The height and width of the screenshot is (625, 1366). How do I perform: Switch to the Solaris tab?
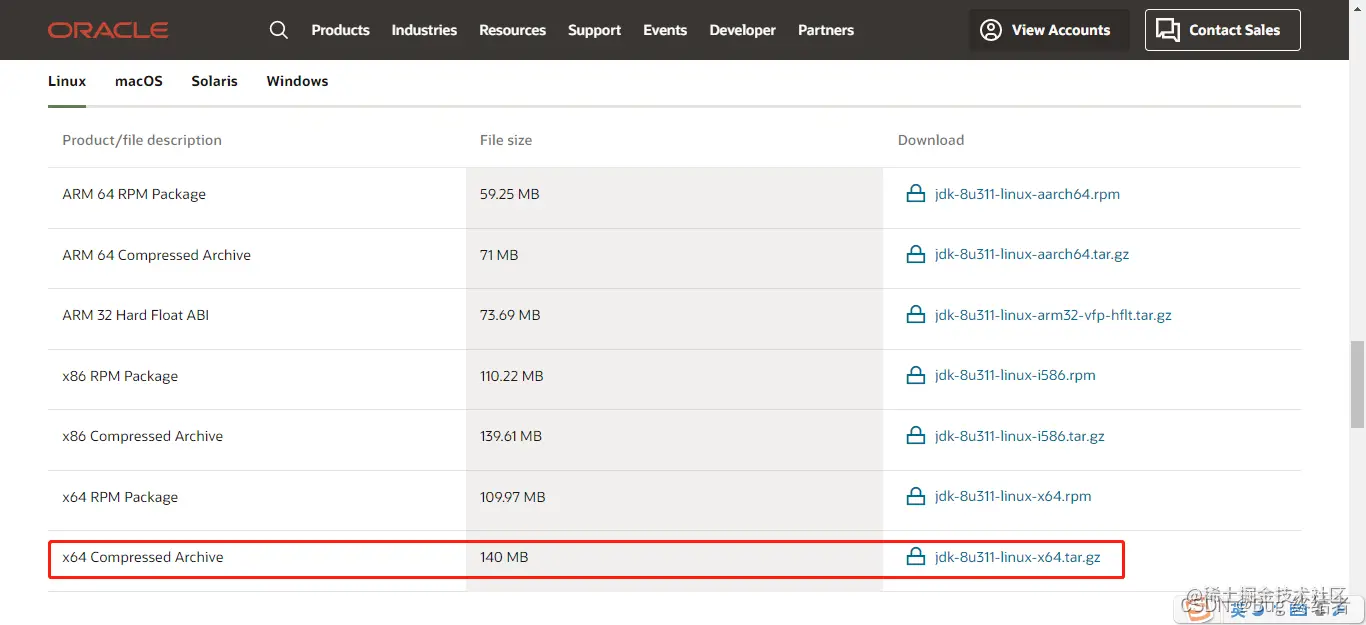click(214, 81)
